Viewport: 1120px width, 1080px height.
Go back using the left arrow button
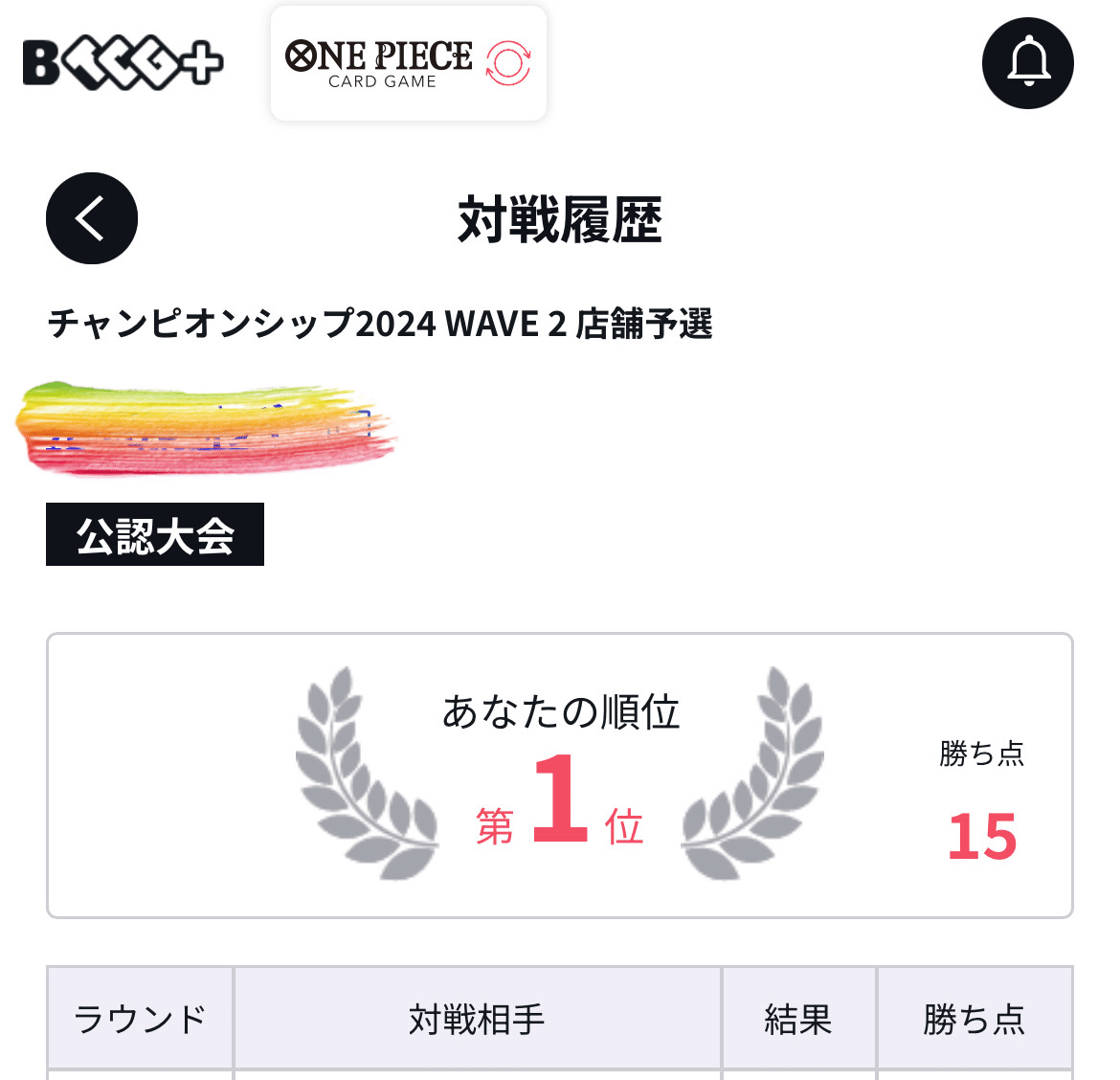click(x=92, y=218)
